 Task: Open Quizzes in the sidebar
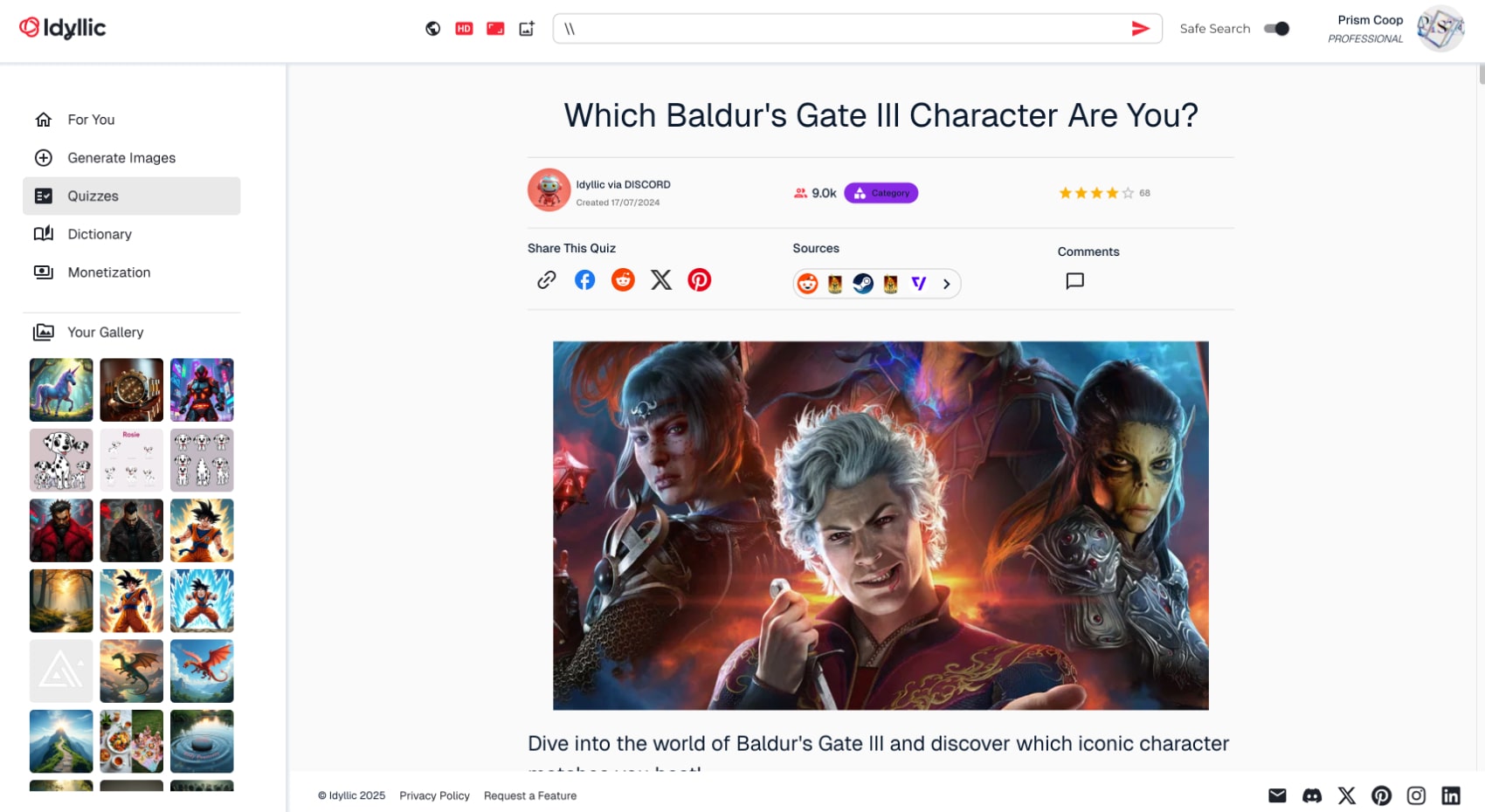pyautogui.click(x=132, y=196)
